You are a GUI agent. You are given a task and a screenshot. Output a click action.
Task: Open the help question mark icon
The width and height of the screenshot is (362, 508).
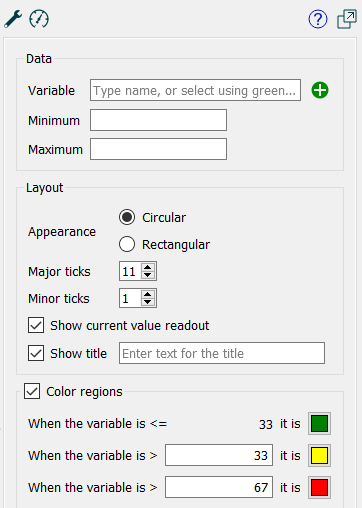[318, 19]
